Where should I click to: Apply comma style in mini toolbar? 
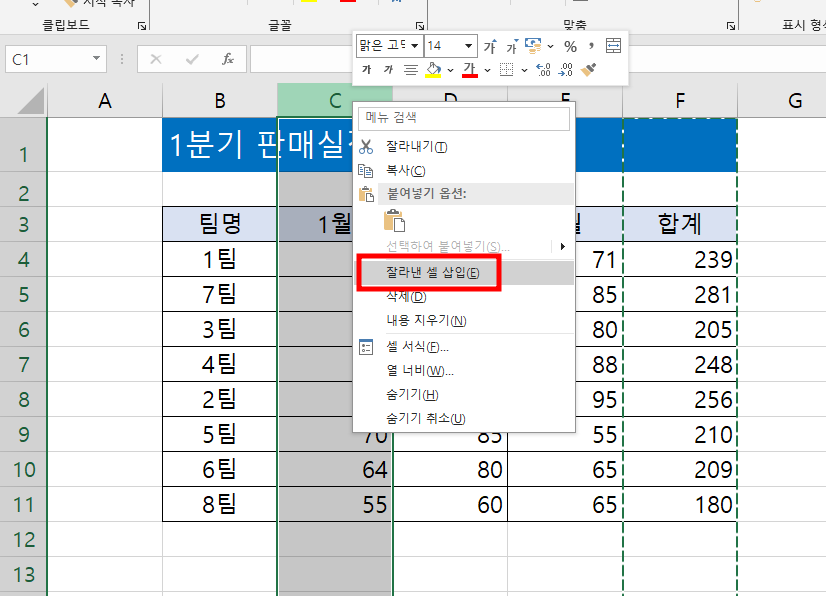click(x=592, y=46)
